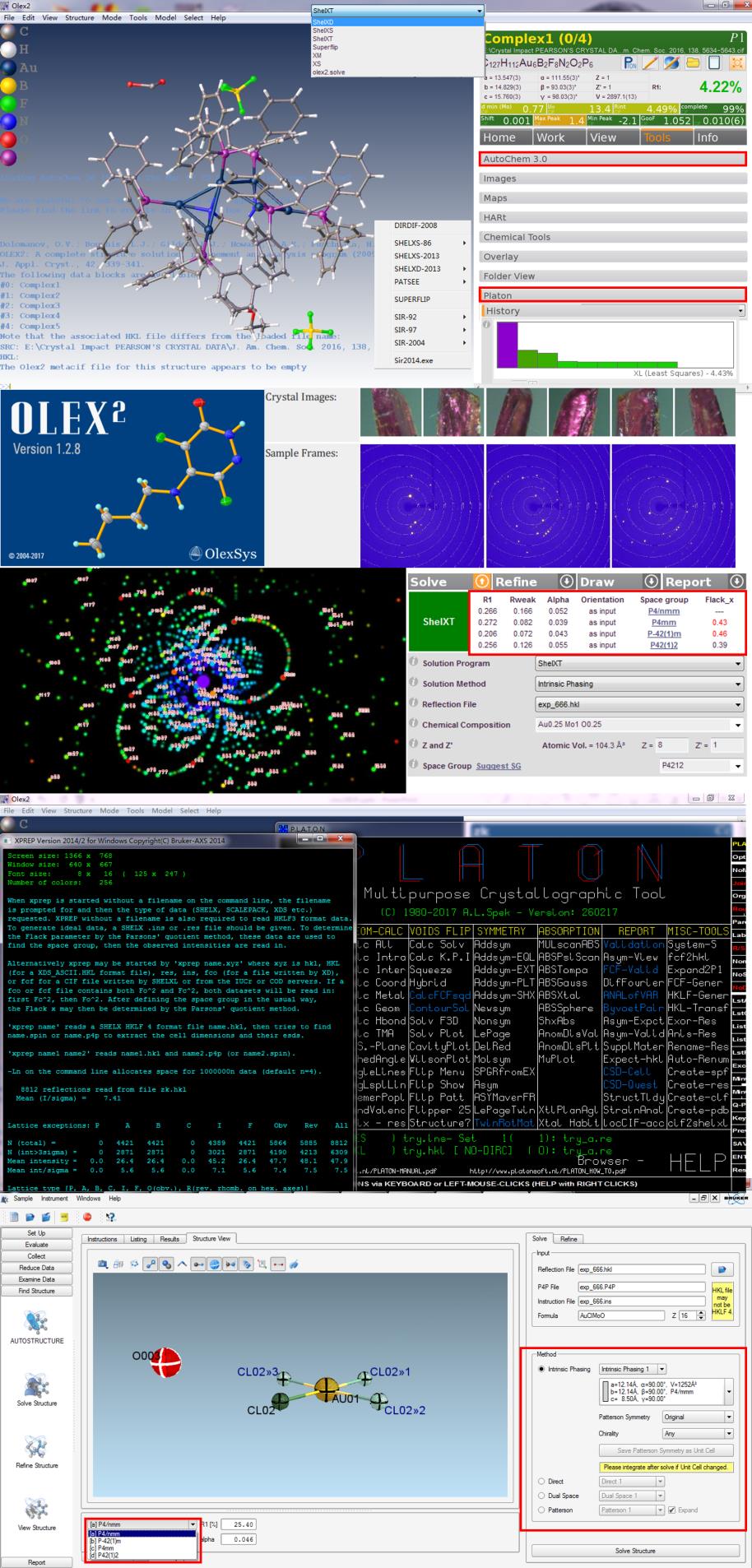752x1568 pixels.
Task: Select the Dual Space radio button
Action: coord(541,1496)
